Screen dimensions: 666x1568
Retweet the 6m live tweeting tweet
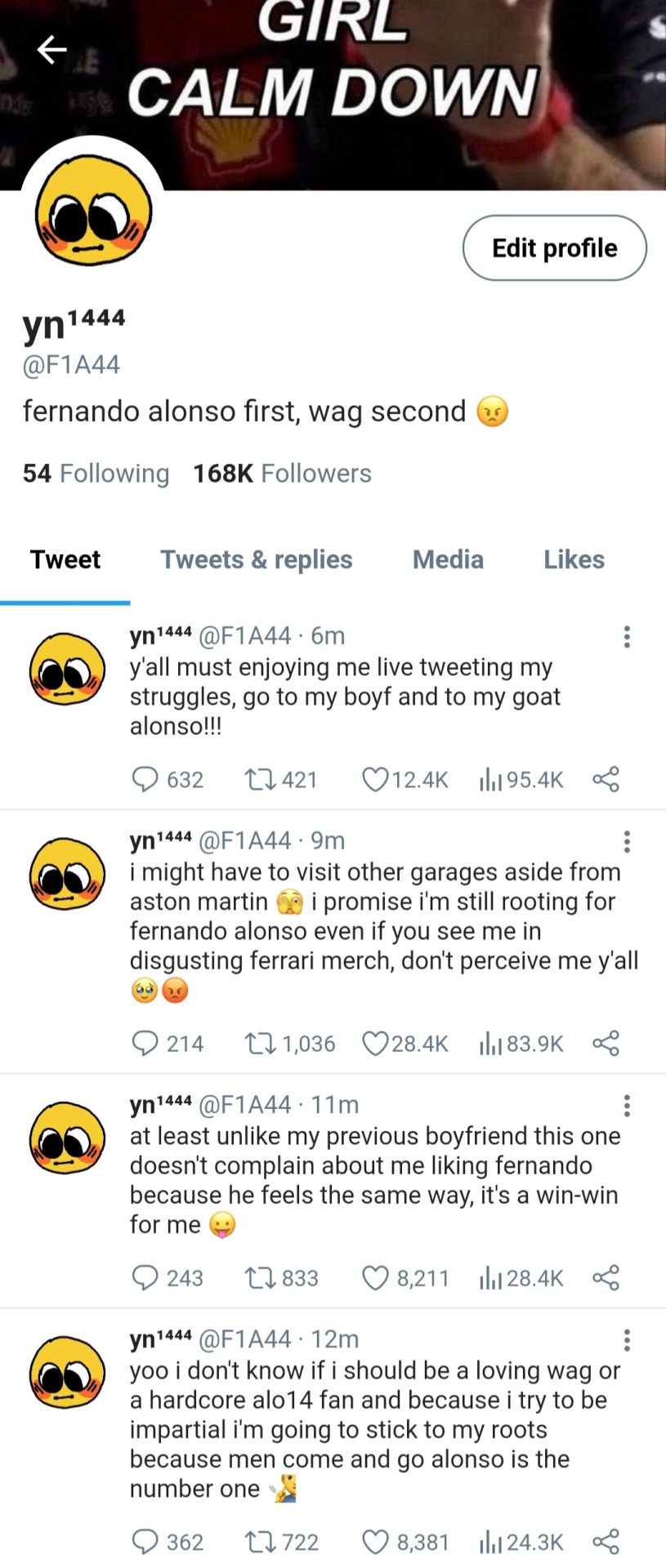tap(262, 779)
